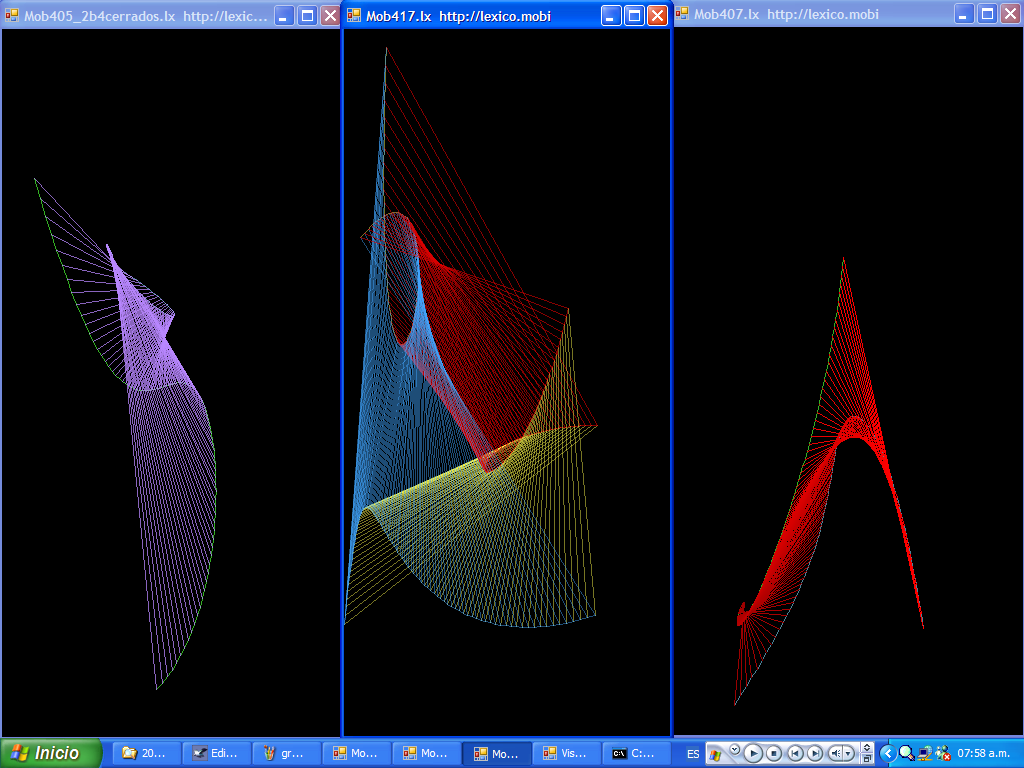Restore the media player from the taskbar toolbar
This screenshot has width=1024, height=768.
click(866, 759)
